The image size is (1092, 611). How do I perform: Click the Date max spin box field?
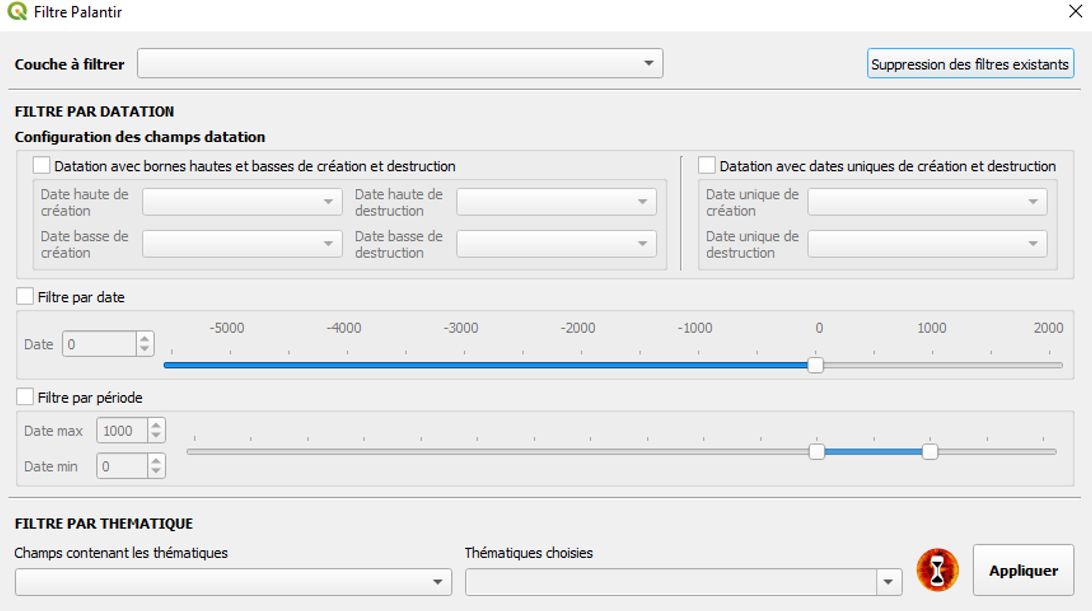121,431
